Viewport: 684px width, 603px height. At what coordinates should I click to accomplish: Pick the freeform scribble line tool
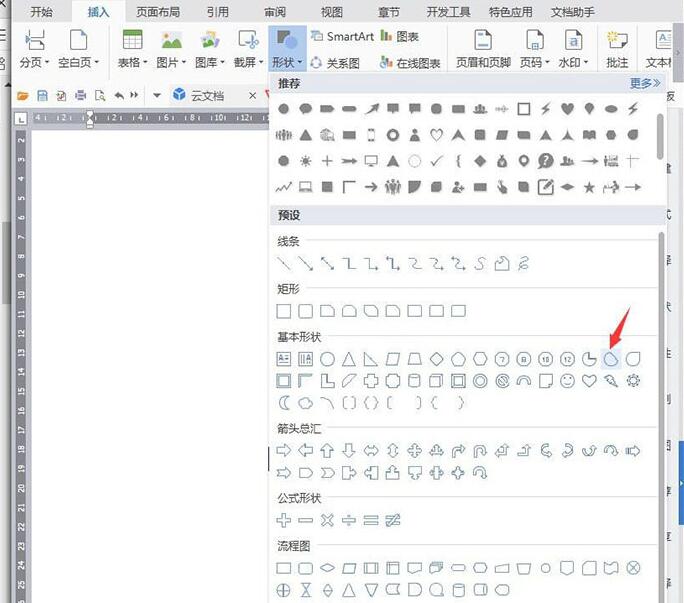pyautogui.click(x=523, y=263)
